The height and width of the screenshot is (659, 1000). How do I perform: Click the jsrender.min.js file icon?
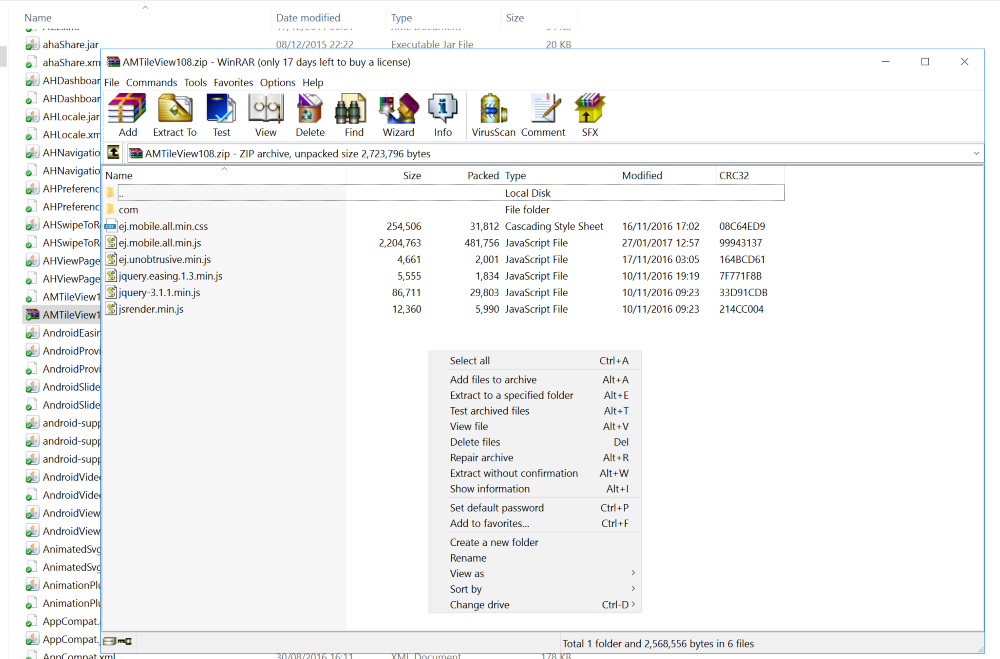pyautogui.click(x=111, y=309)
